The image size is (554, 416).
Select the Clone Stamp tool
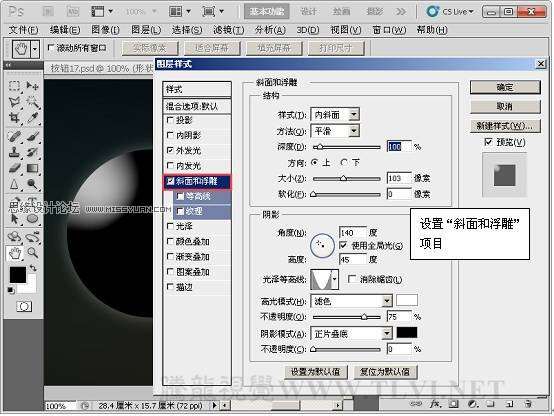pyautogui.click(x=14, y=152)
